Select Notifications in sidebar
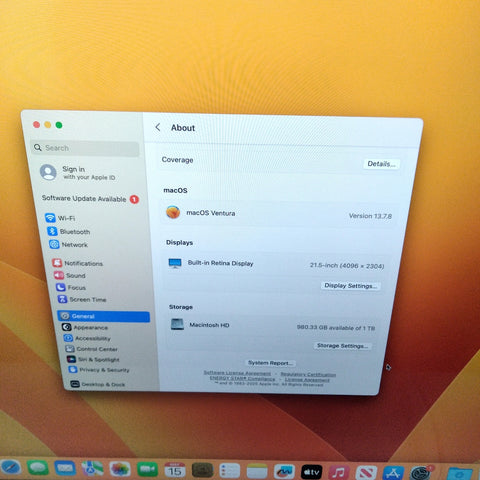This screenshot has height=480, width=480. (x=78, y=263)
